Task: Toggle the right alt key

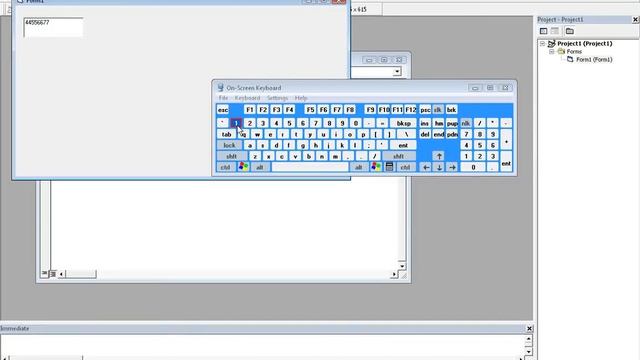Action: coord(358,167)
